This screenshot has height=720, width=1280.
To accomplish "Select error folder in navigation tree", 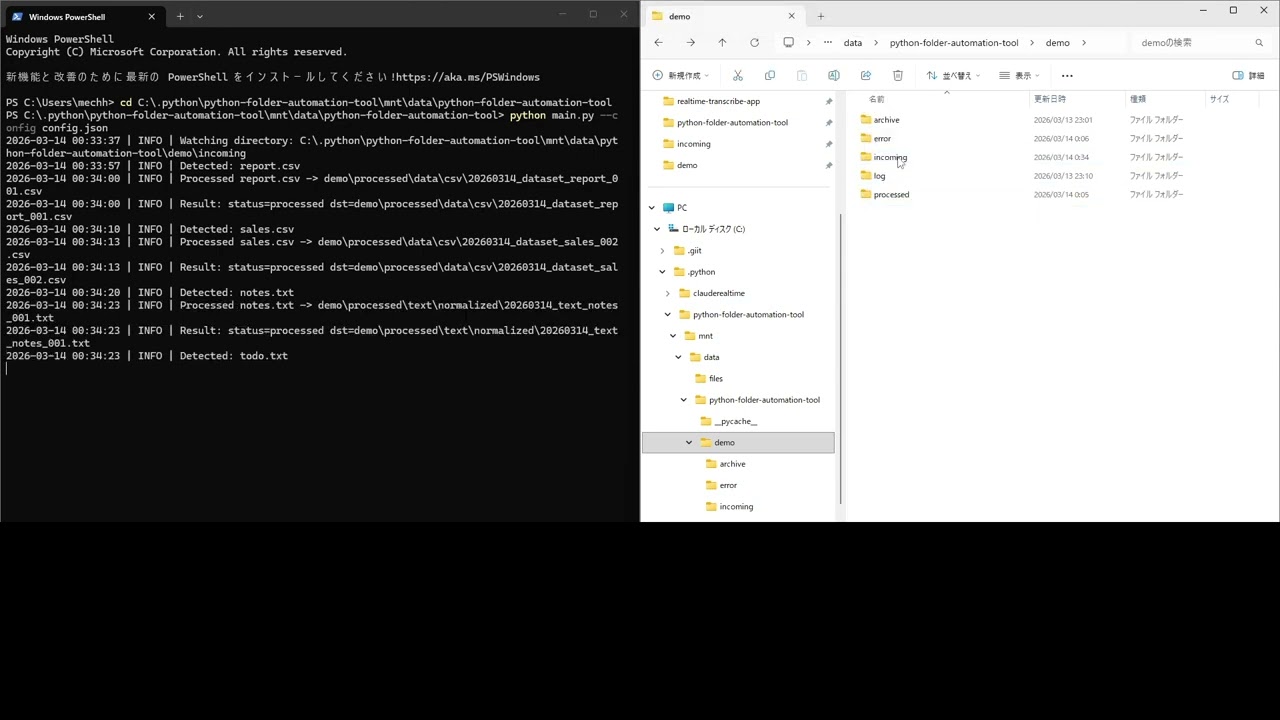I will coord(728,485).
